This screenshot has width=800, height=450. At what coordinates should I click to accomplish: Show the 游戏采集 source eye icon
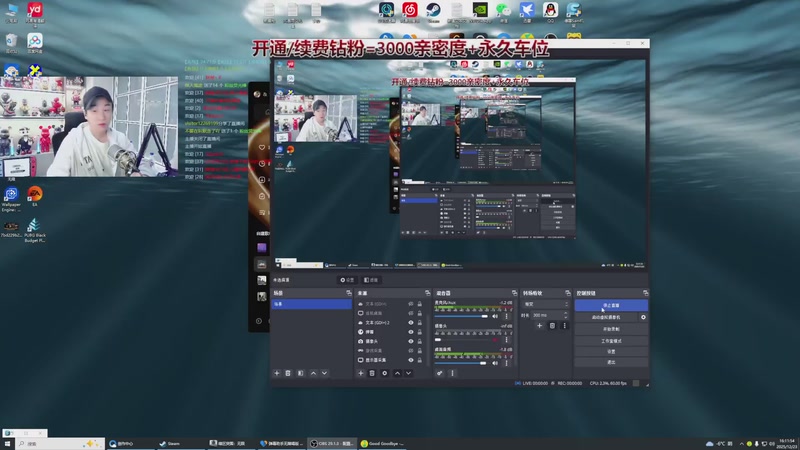(x=410, y=351)
